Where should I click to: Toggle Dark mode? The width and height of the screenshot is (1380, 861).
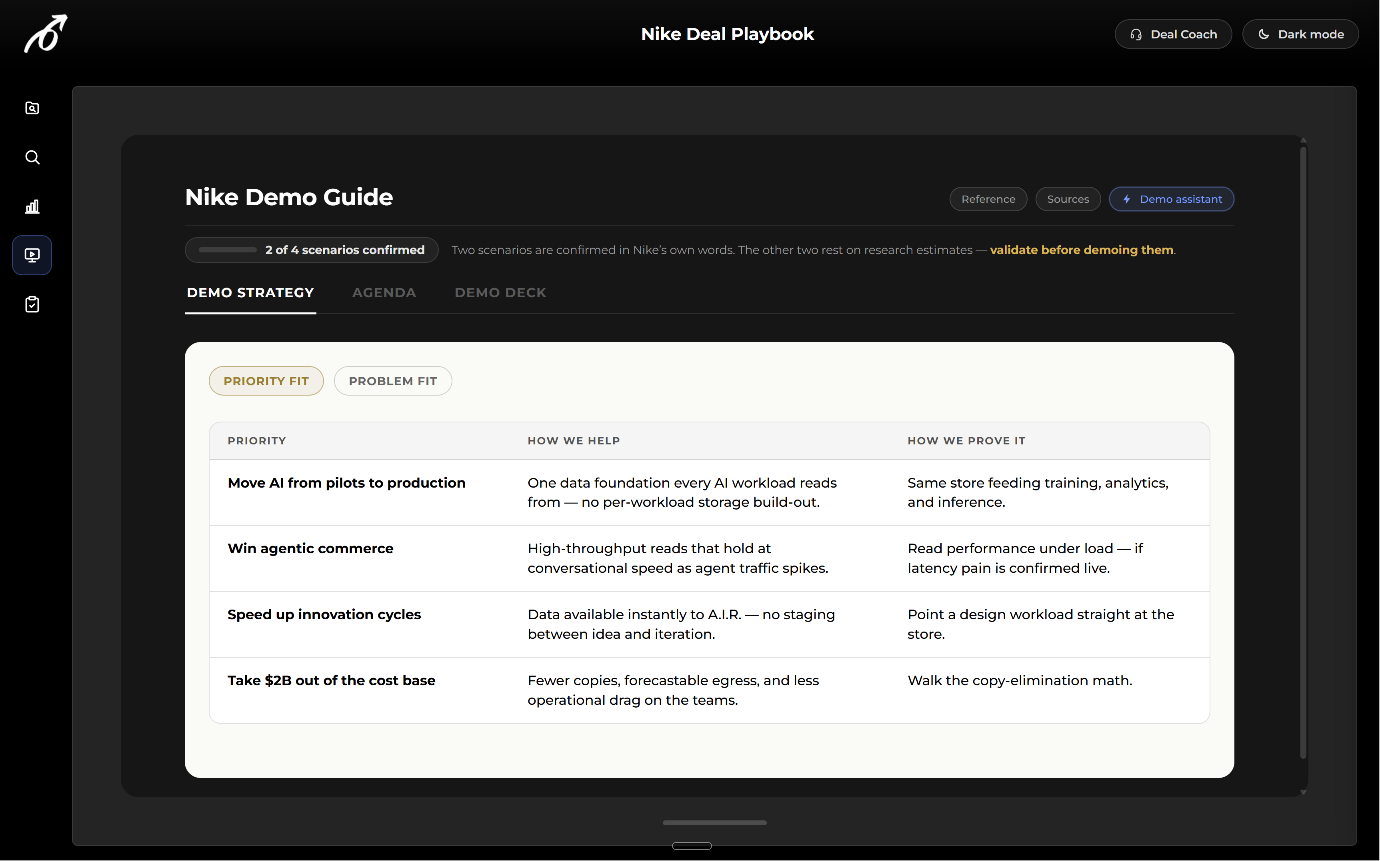click(x=1301, y=34)
